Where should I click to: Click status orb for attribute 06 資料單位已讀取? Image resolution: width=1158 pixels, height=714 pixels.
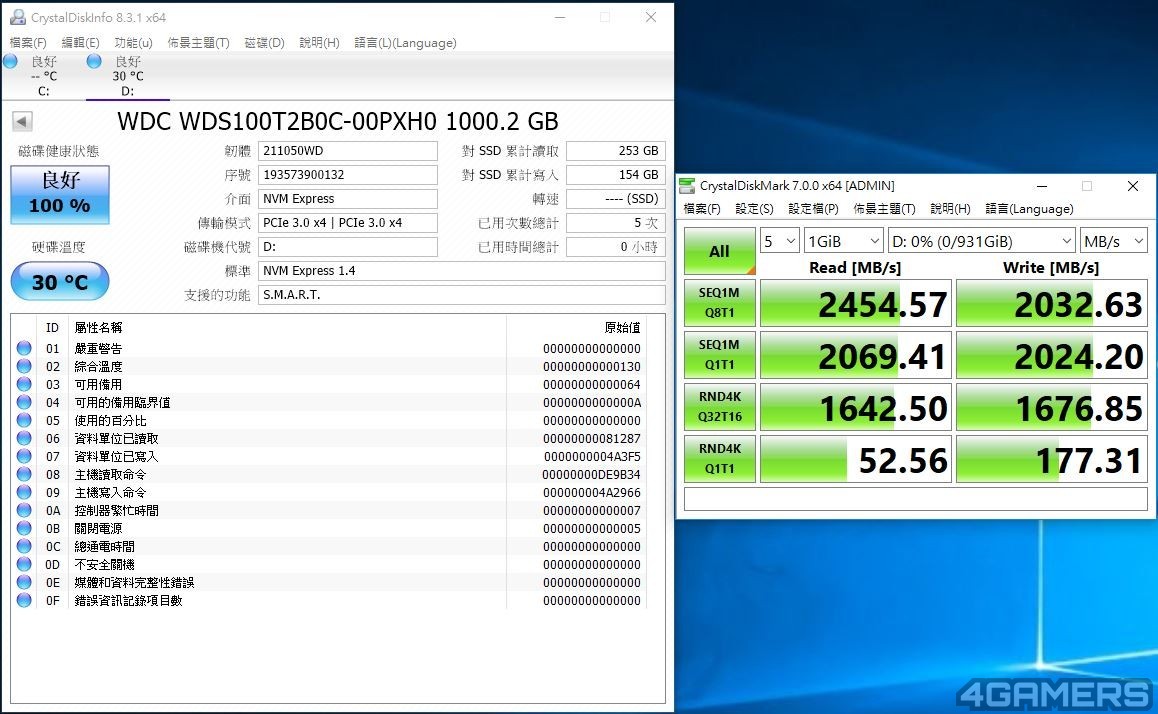24,438
